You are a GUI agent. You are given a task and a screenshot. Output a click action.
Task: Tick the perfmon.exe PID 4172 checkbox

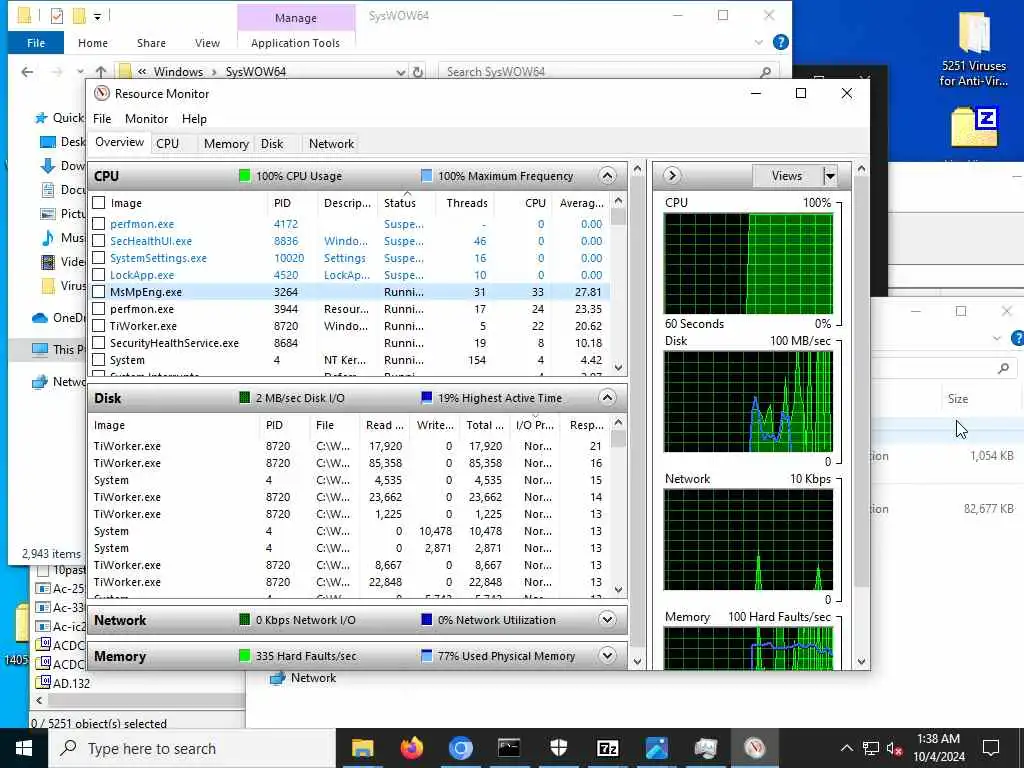tap(99, 224)
